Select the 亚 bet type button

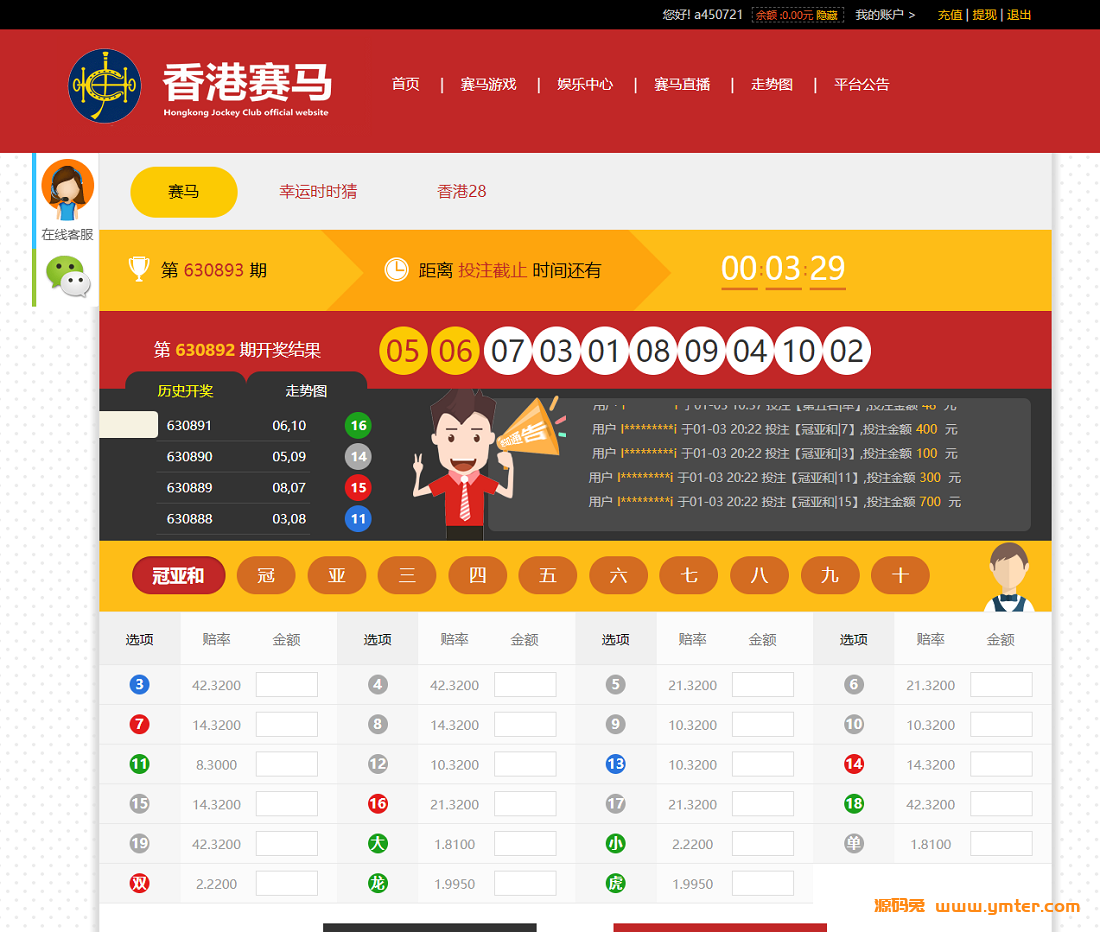[337, 576]
